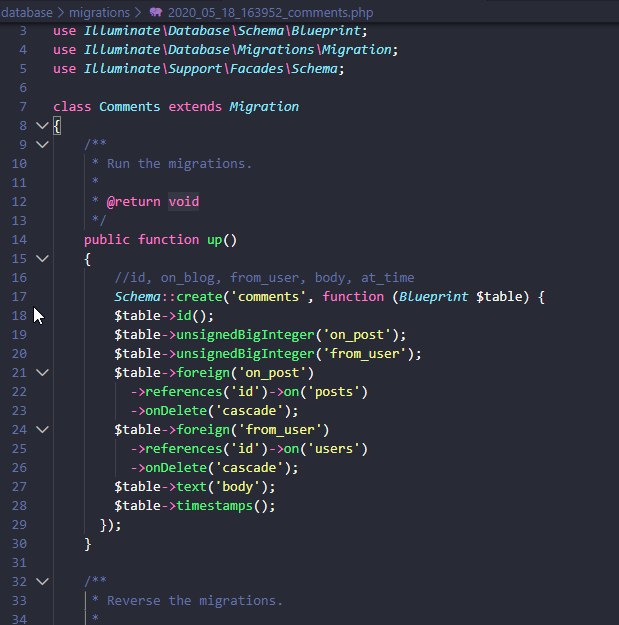
Task: Click 'Blueprint' in the line 3 use statement
Action: [326, 31]
